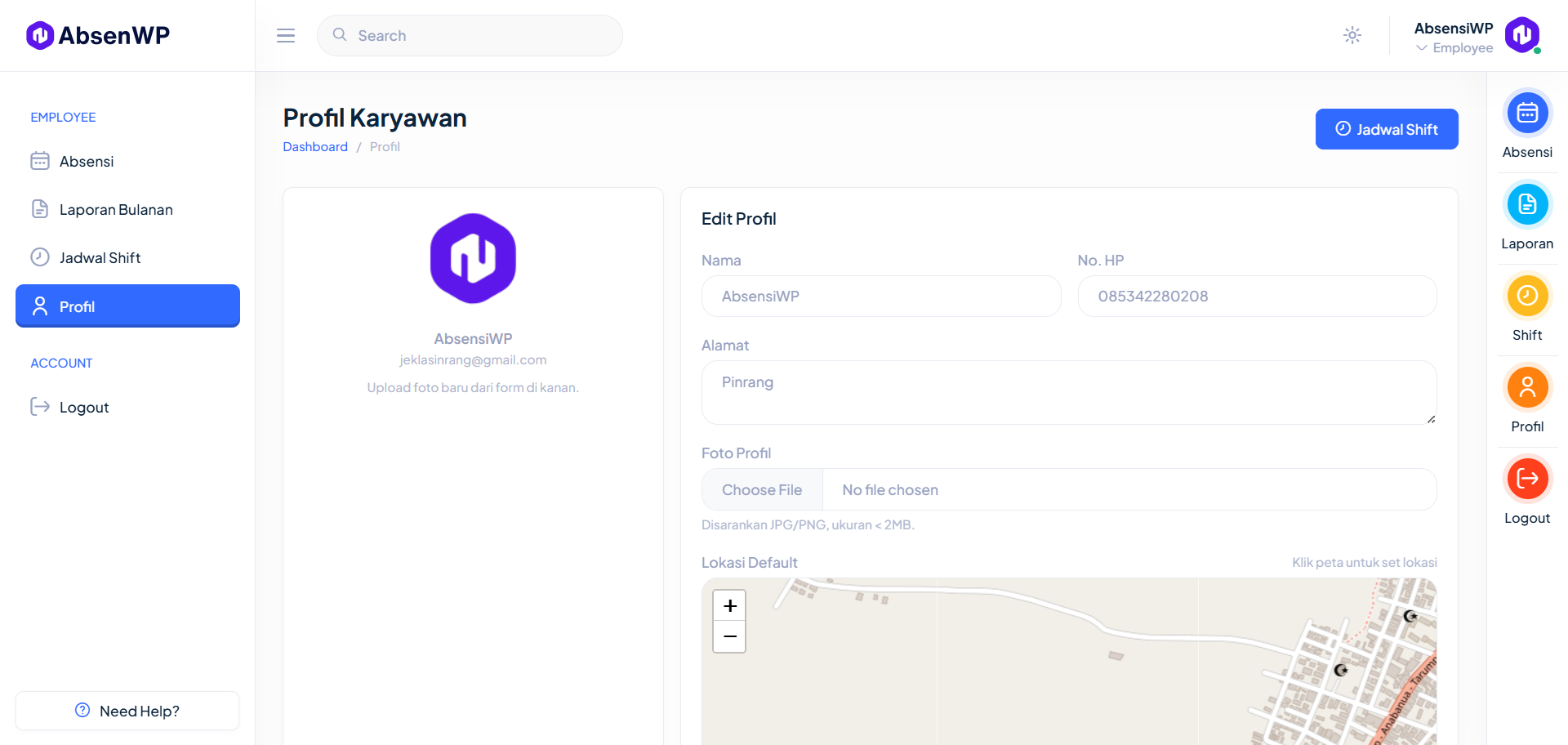1568x745 pixels.
Task: Click inside the Nama input field
Action: [880, 296]
